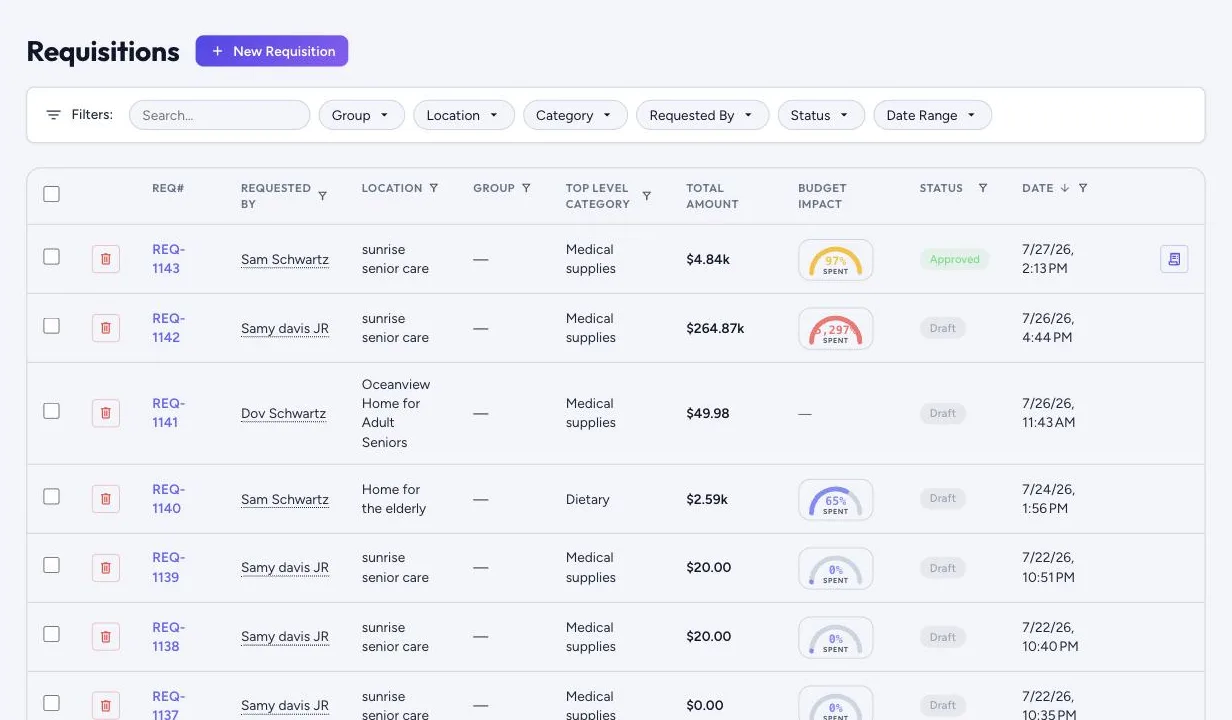
Task: Click the Filters lines icon
Action: click(x=53, y=115)
